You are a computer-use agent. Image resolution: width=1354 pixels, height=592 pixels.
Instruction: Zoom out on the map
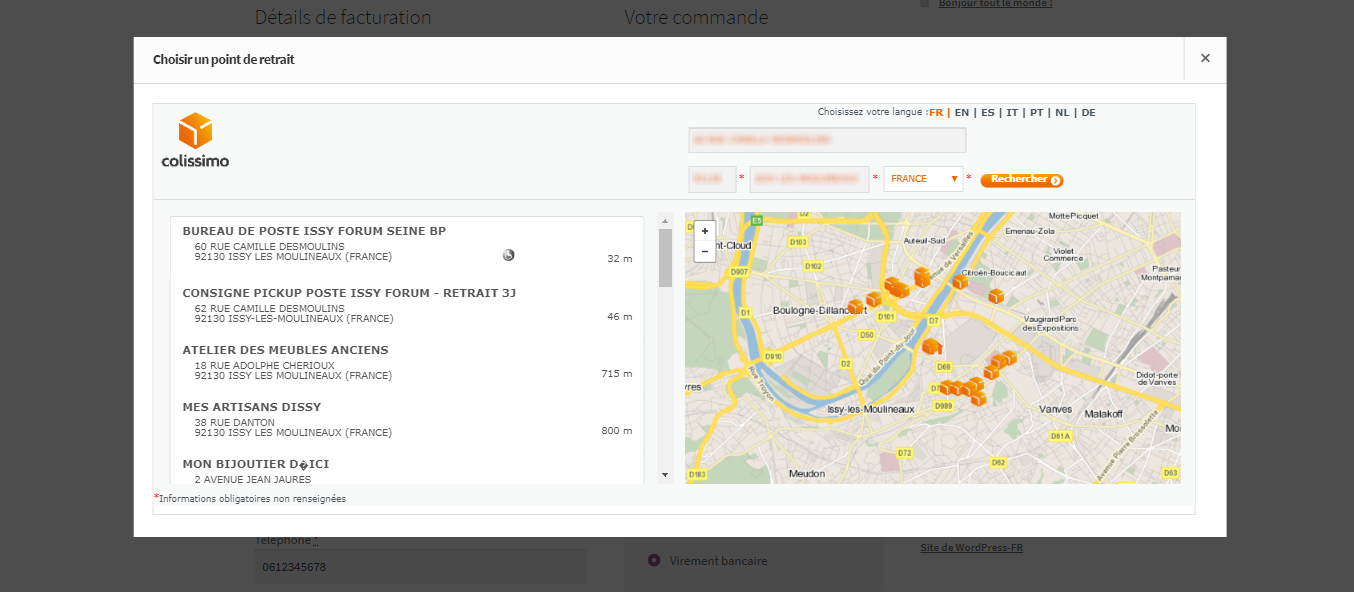tap(705, 251)
